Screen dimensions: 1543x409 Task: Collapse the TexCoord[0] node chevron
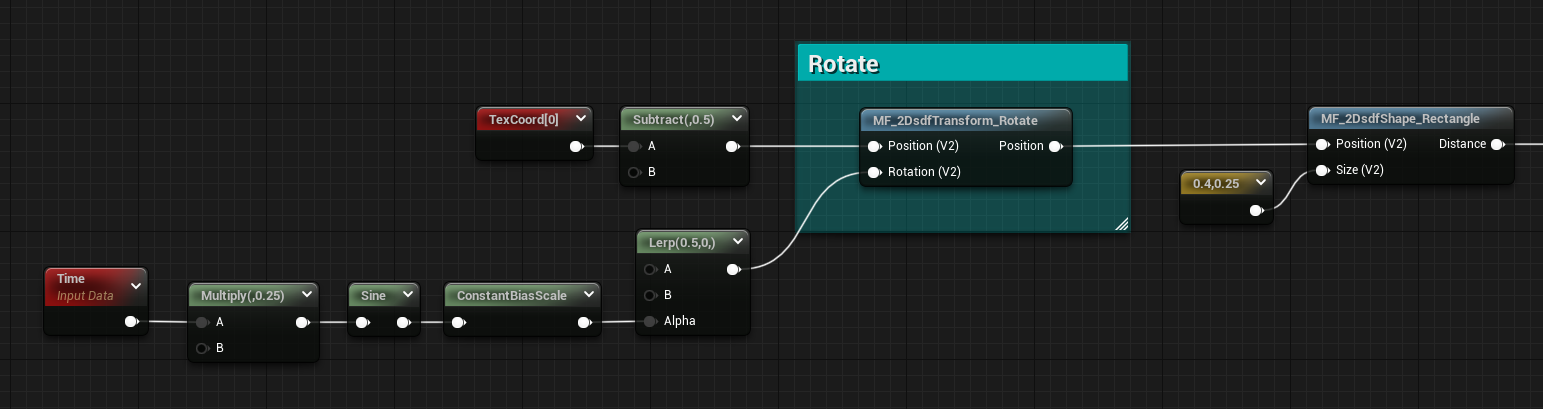[580, 119]
